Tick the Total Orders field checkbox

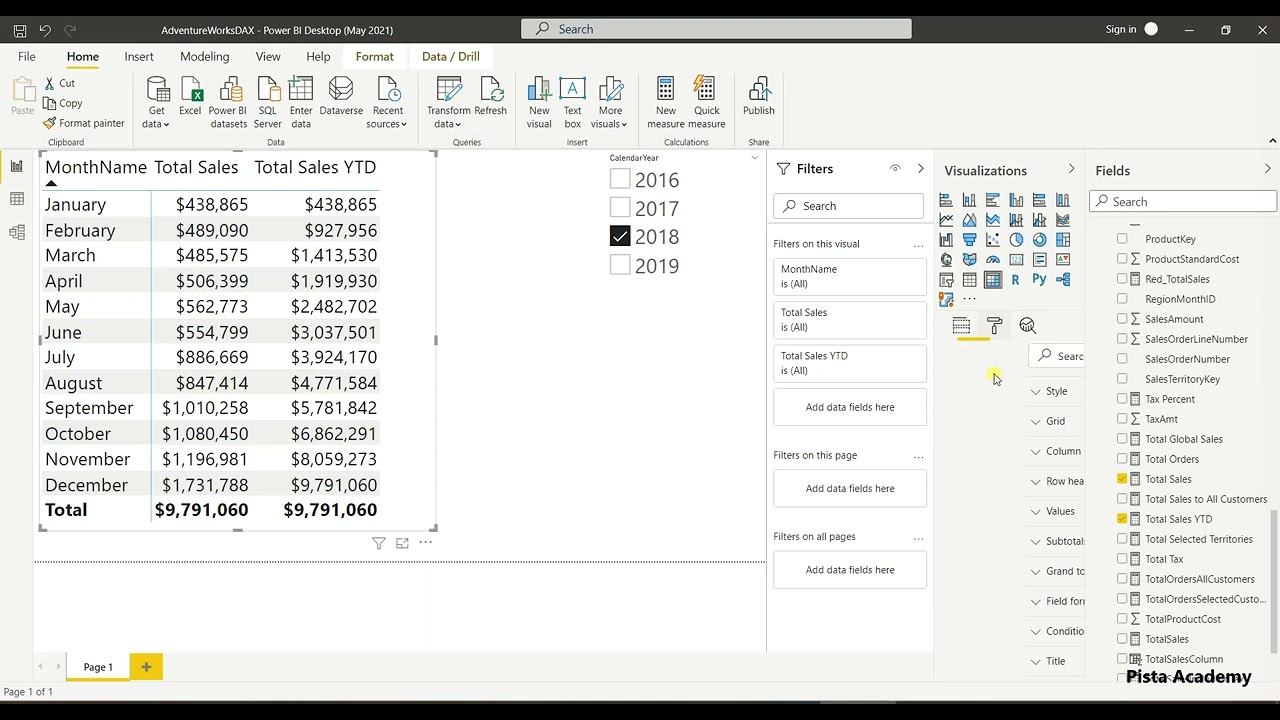(1122, 459)
